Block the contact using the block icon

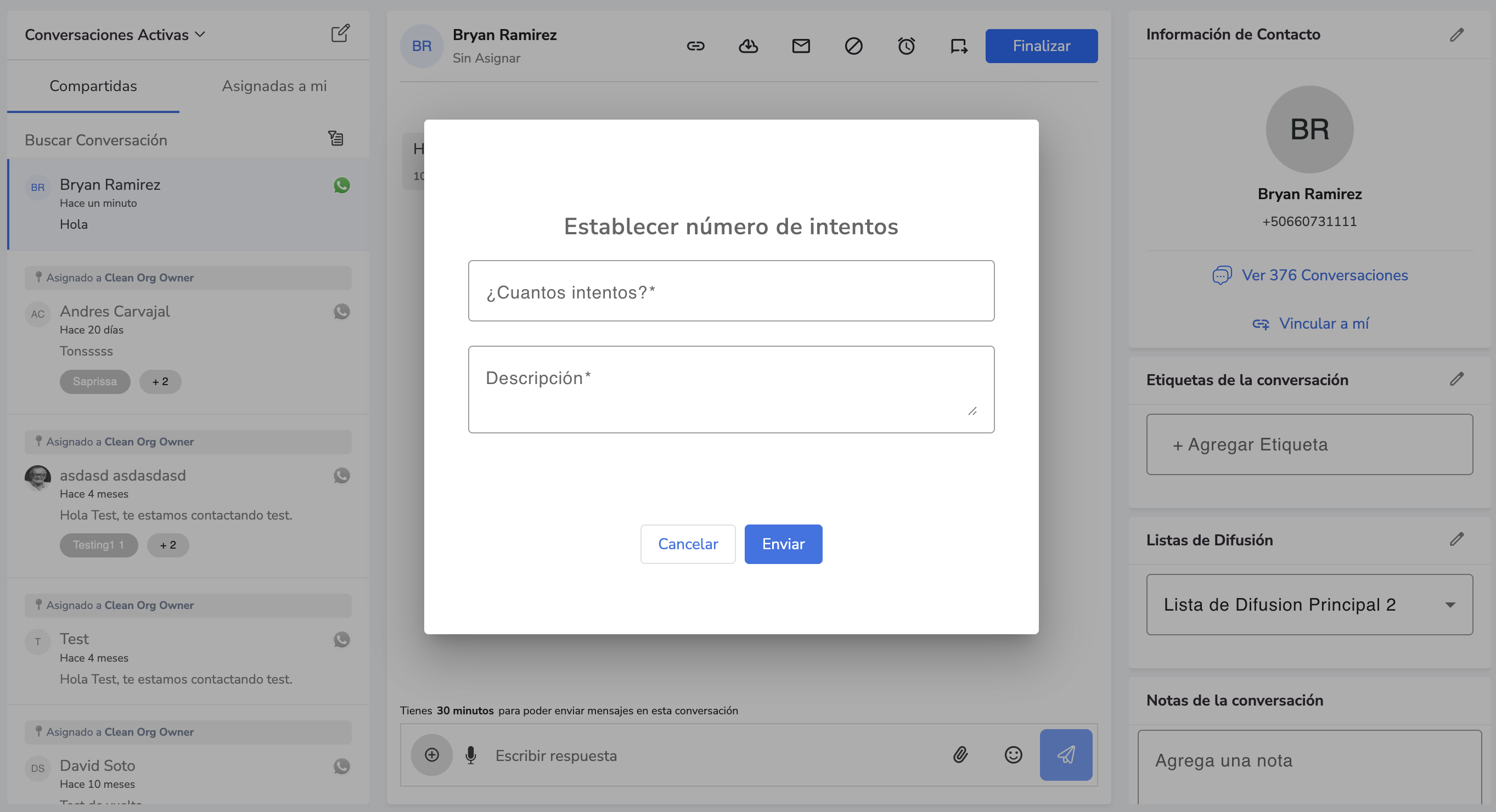point(854,46)
